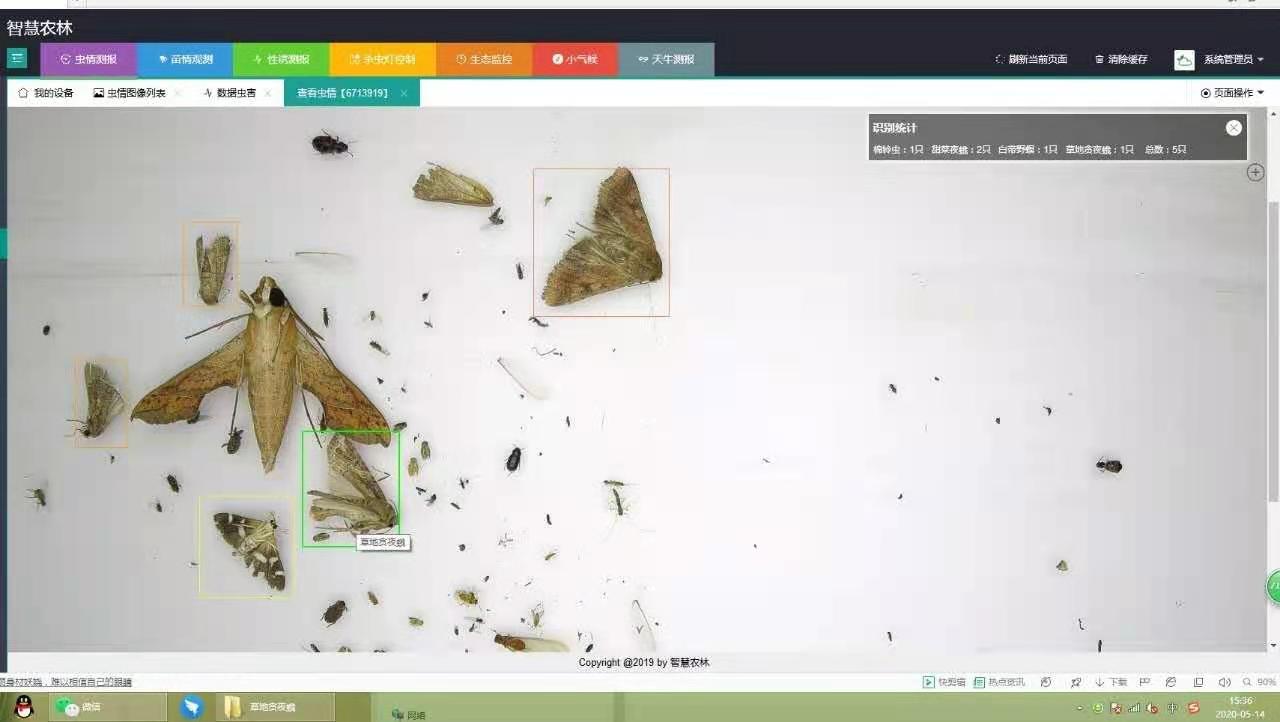The height and width of the screenshot is (722, 1280).
Task: Open the 苗情观测 module tab
Action: click(185, 60)
